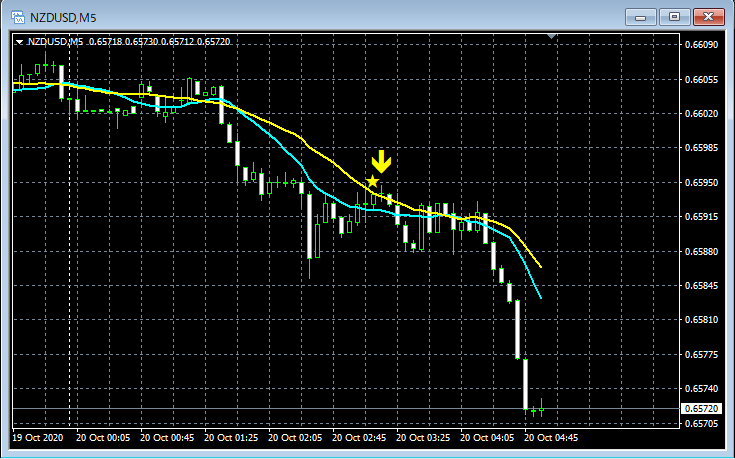
Task: Click the 20 Oct 04:05 time label
Action: (x=487, y=438)
